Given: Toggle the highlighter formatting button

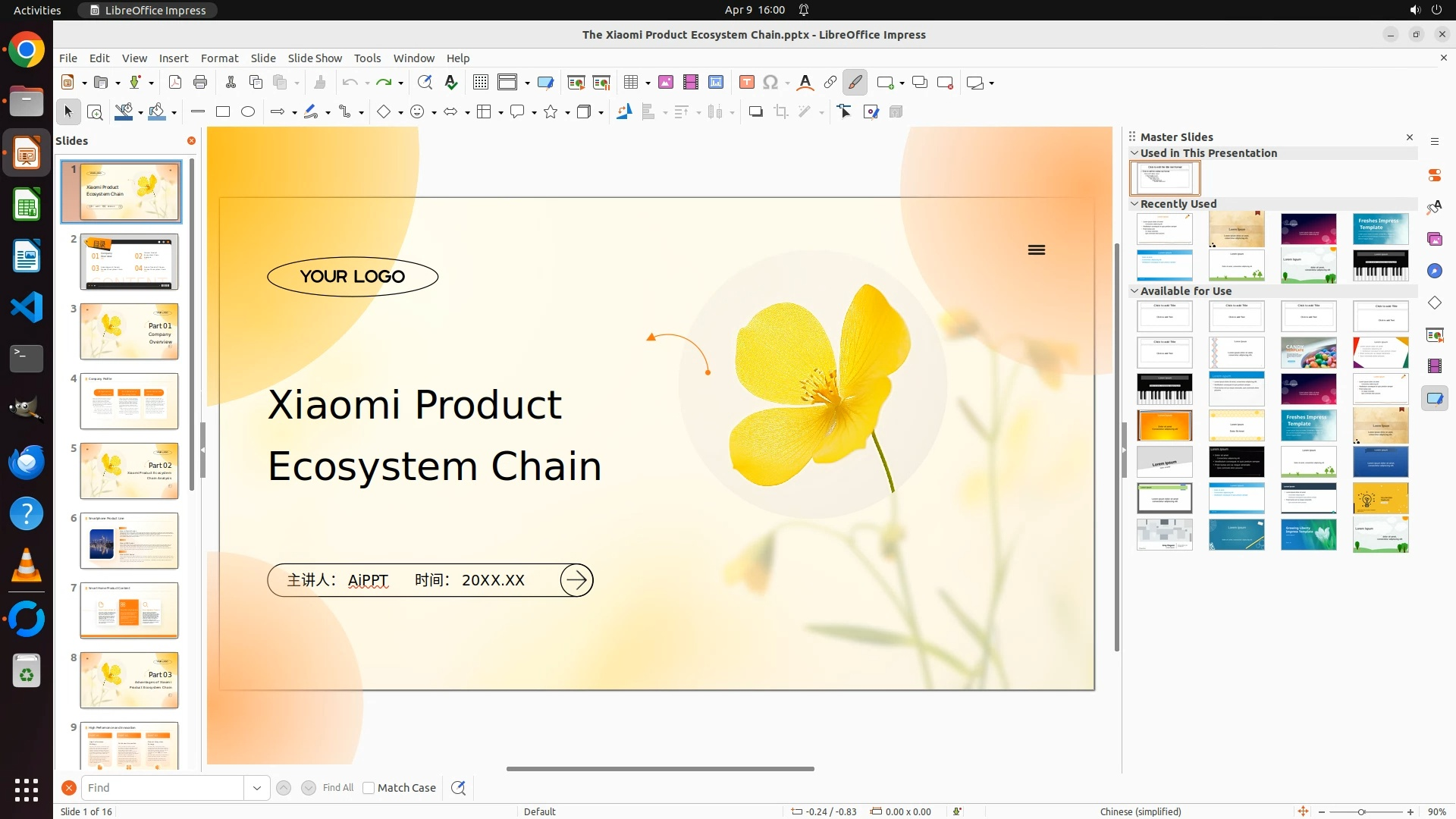Looking at the screenshot, I should click(x=855, y=83).
